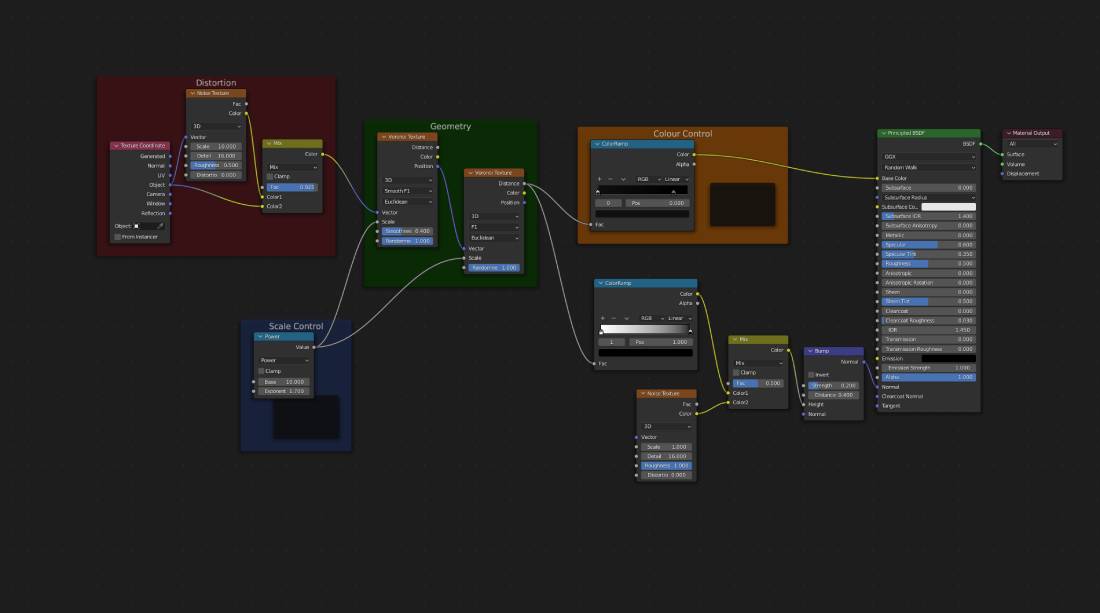Add a stop on Colour Control ColorRamp
1100x613 pixels.
(x=599, y=179)
